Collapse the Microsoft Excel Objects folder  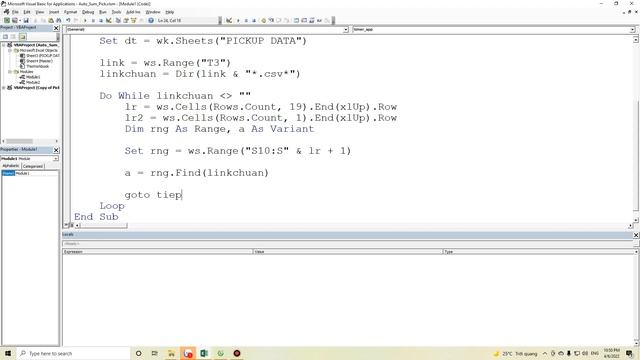(10, 51)
